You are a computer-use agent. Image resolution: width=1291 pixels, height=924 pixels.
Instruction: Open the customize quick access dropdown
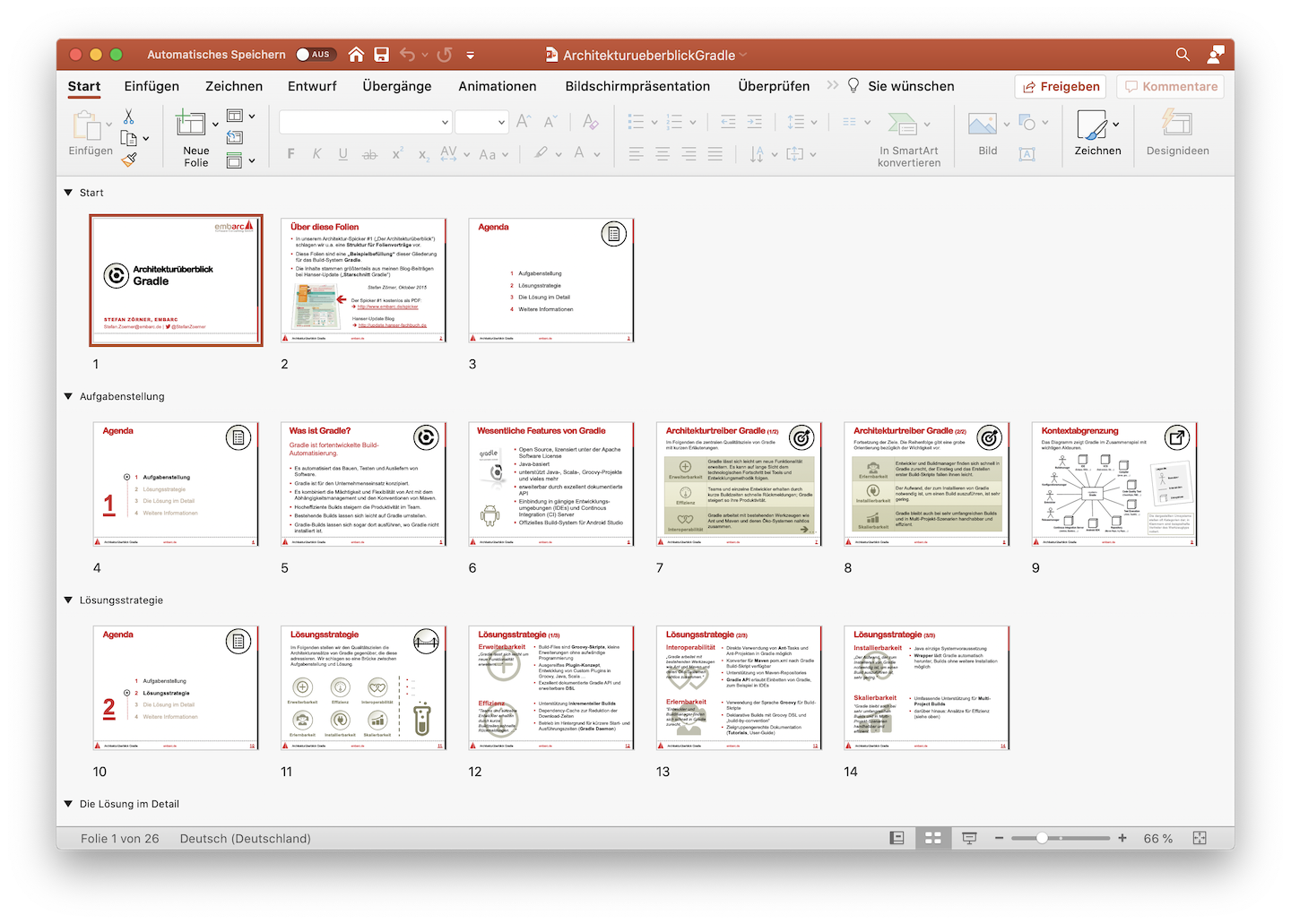click(x=471, y=55)
